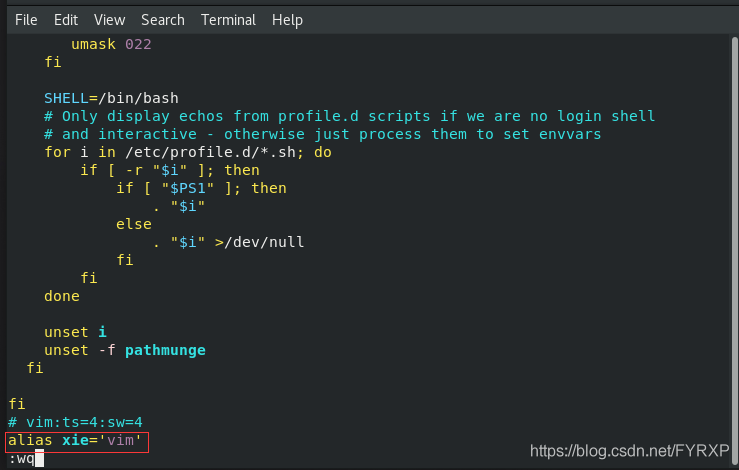Open the Search menu
This screenshot has width=739, height=470.
163,20
